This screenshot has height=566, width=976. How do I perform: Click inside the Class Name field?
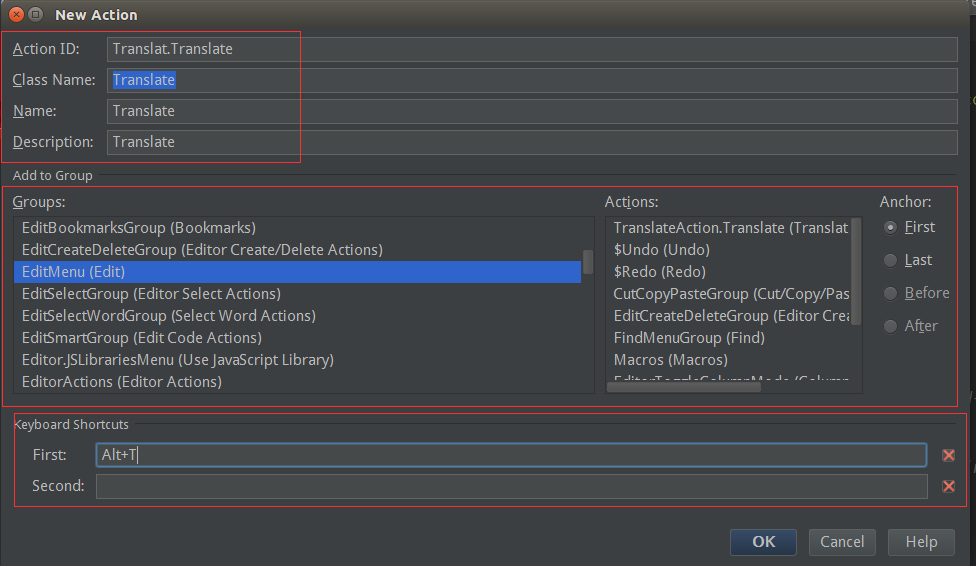pos(532,80)
